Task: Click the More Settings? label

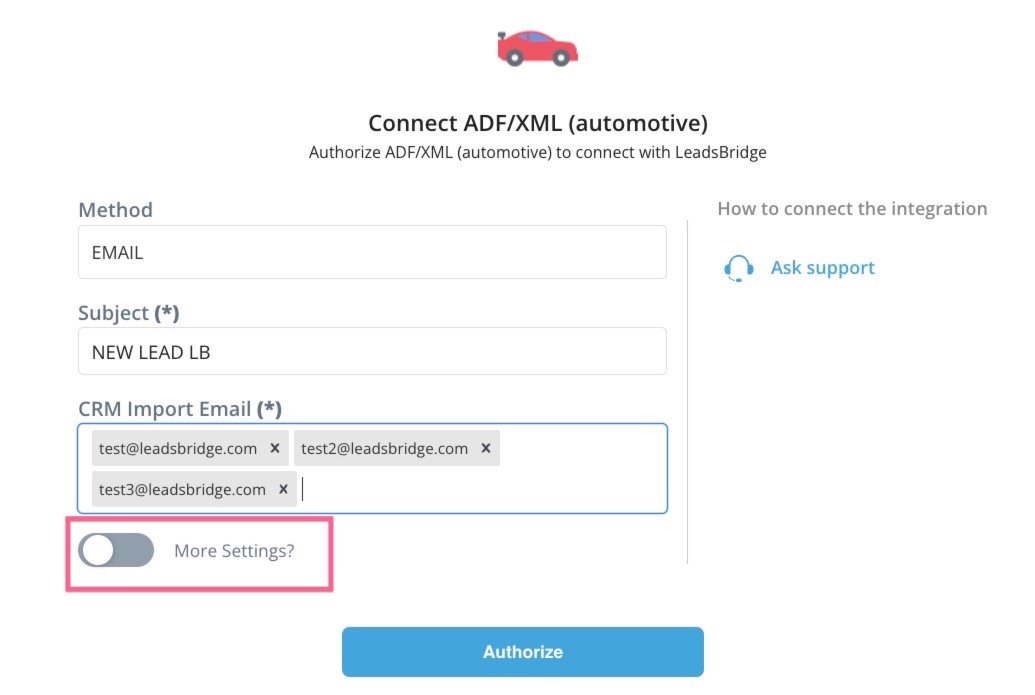Action: (x=234, y=550)
